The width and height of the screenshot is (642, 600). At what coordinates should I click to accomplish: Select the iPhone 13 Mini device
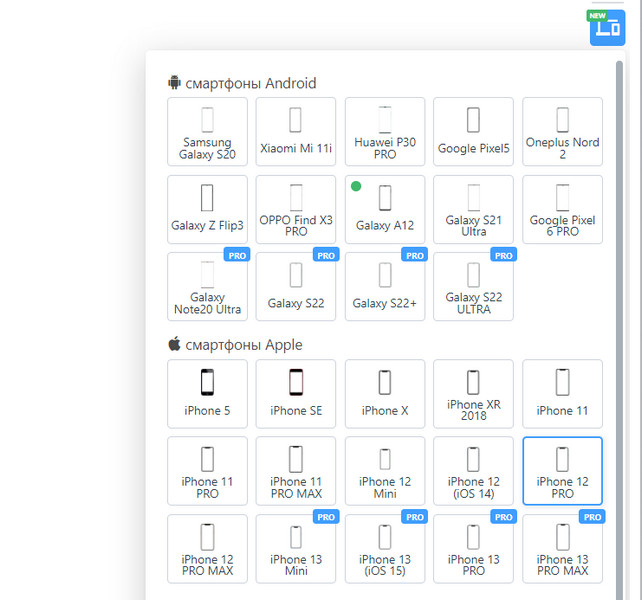(x=296, y=548)
